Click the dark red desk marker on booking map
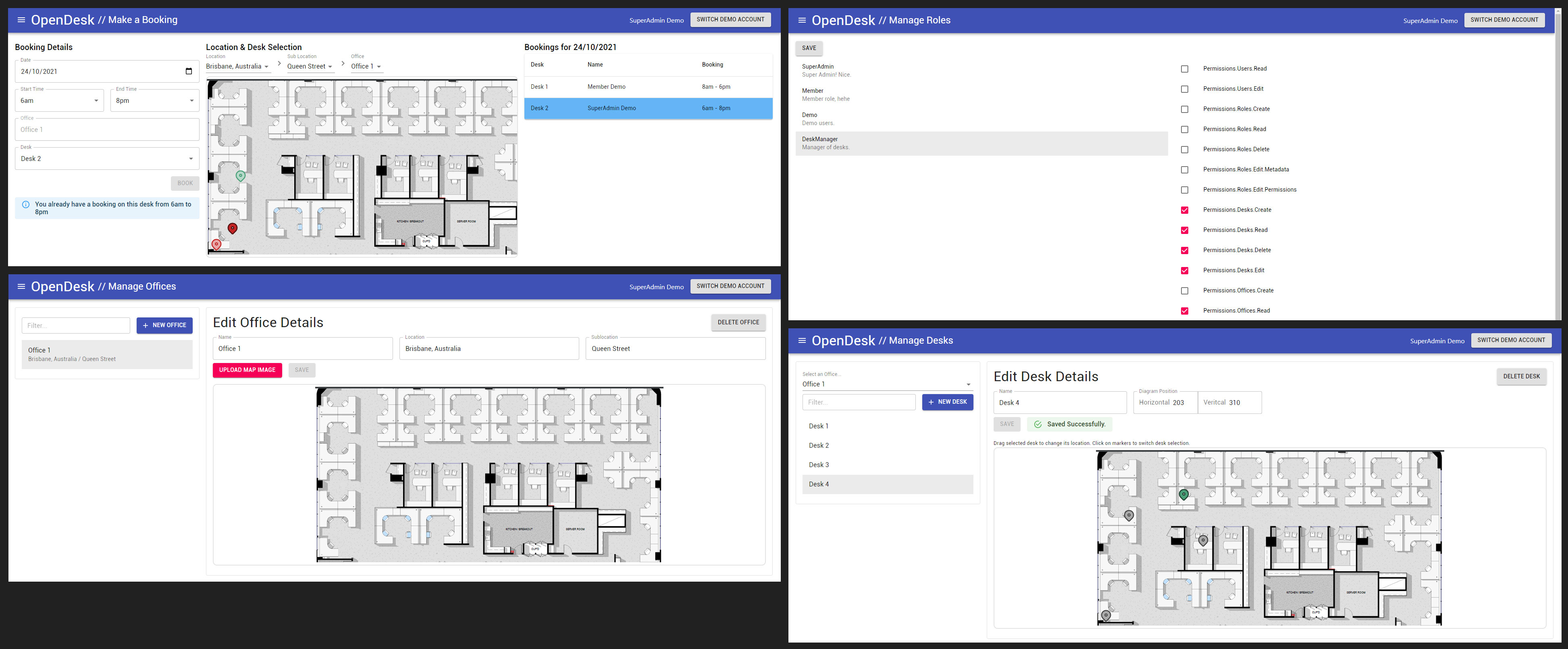 [x=233, y=228]
